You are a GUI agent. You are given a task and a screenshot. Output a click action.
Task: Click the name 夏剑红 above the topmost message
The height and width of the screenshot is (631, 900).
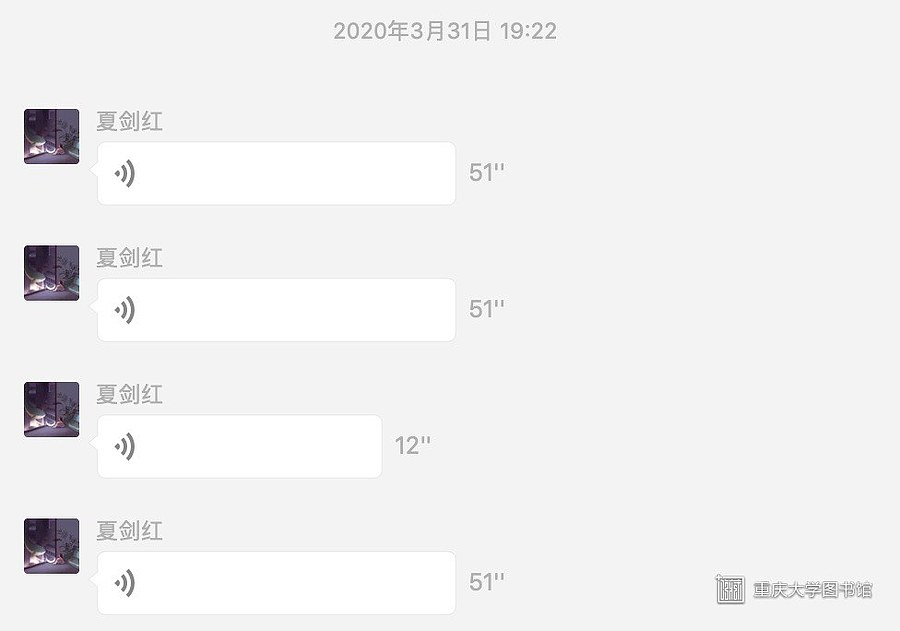[129, 121]
